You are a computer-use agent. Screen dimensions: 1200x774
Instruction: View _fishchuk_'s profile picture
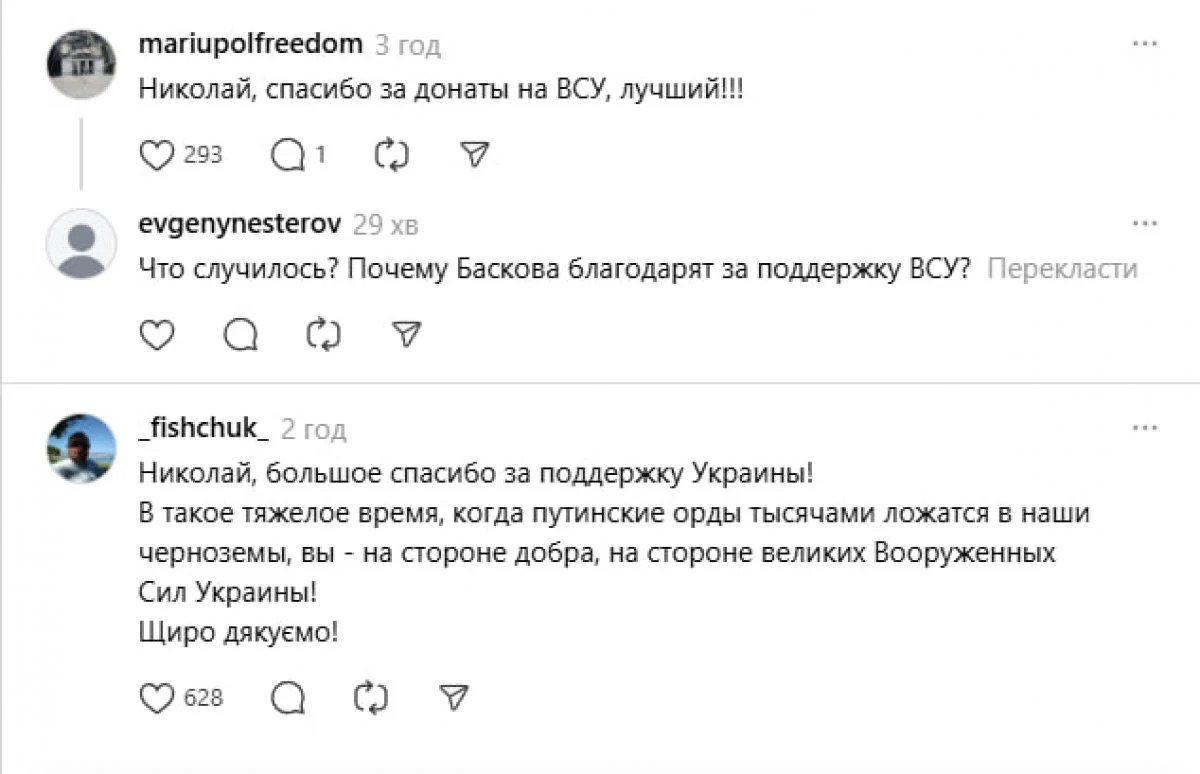click(81, 449)
